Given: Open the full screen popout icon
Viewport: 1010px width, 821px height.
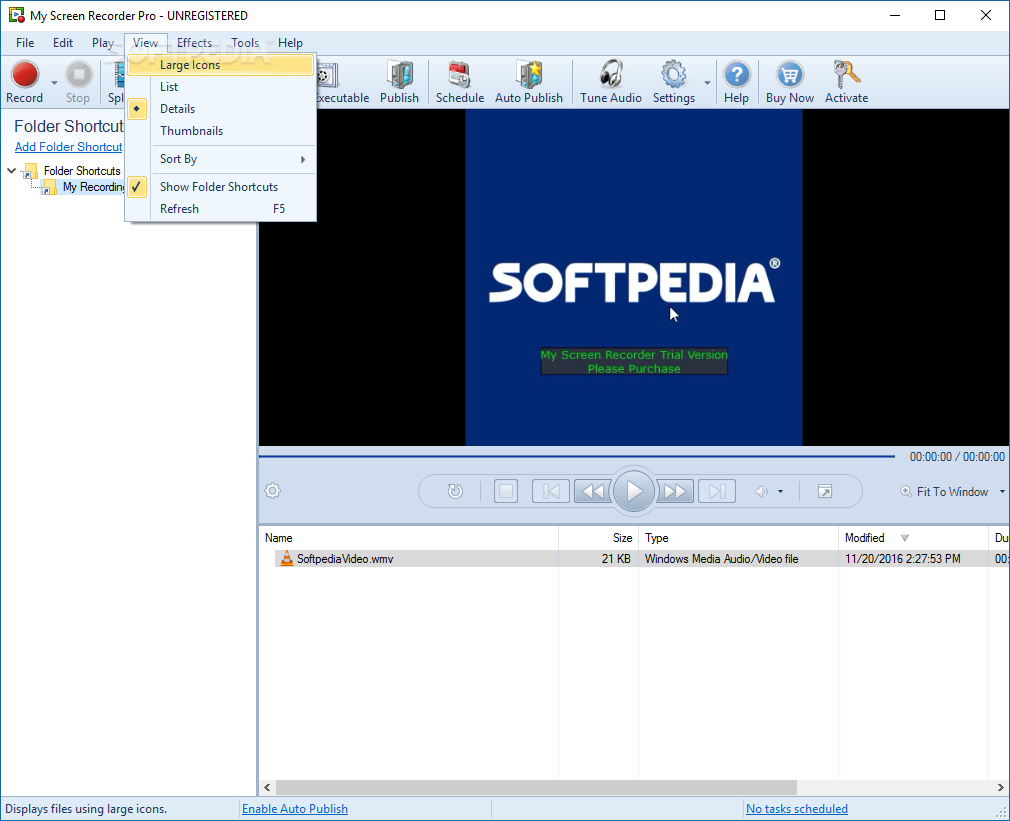Looking at the screenshot, I should point(824,491).
